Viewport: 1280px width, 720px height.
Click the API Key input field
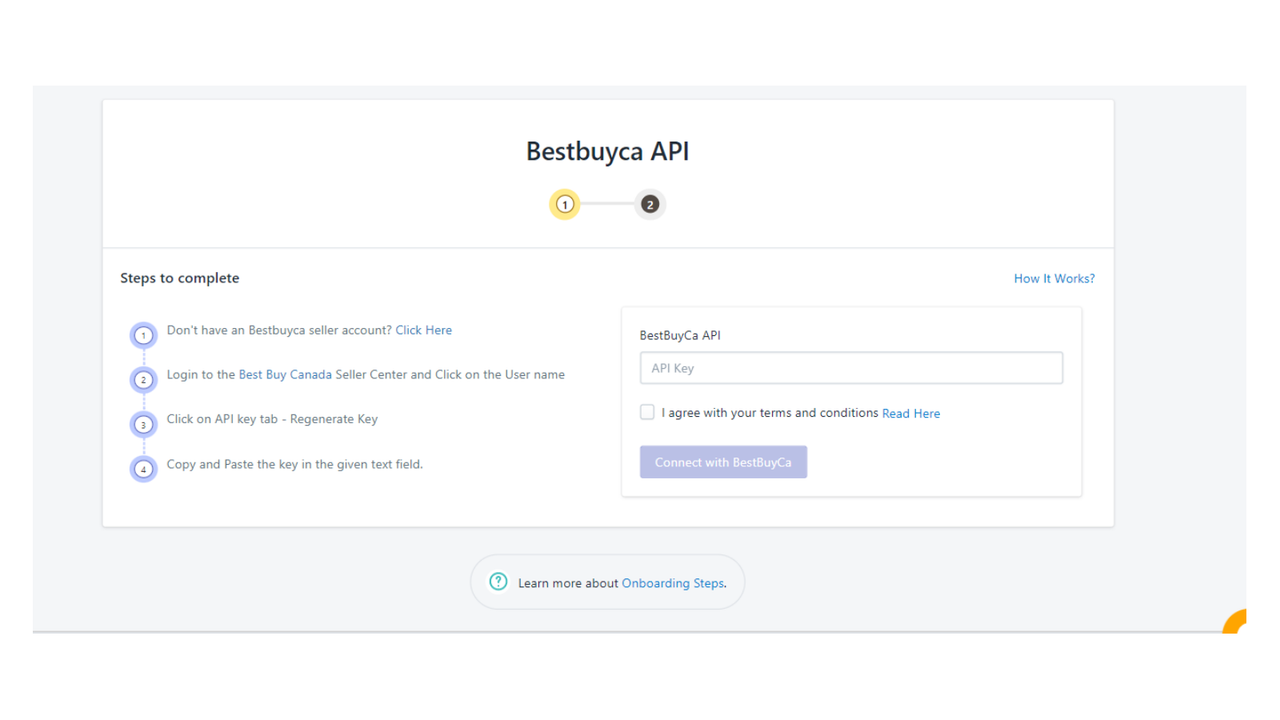click(851, 367)
